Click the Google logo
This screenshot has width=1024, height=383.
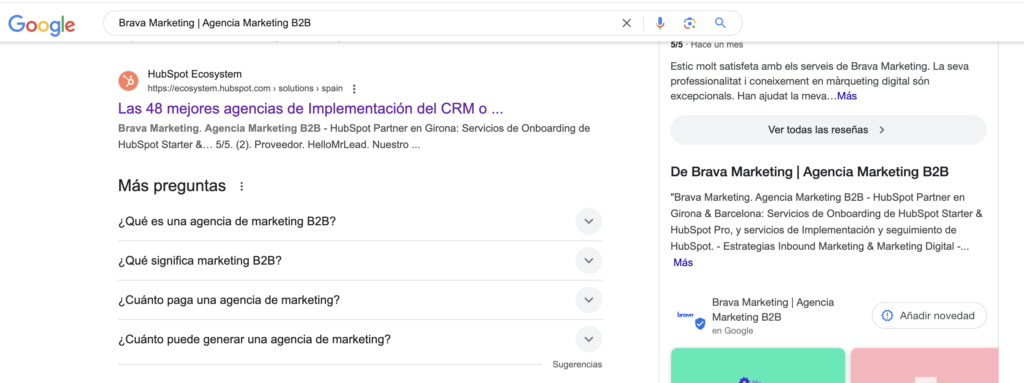tap(41, 25)
